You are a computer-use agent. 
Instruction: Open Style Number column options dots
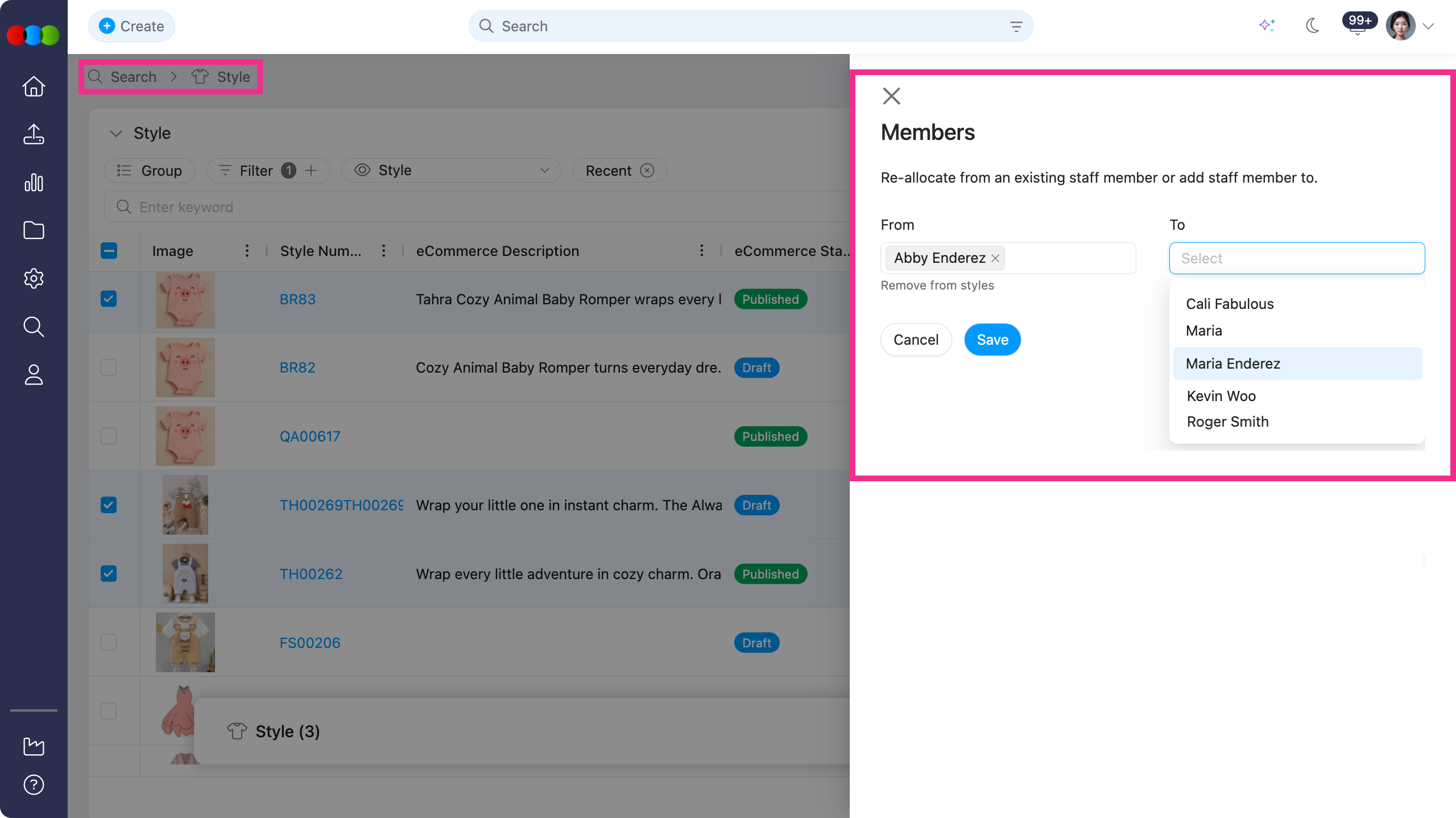coord(384,251)
